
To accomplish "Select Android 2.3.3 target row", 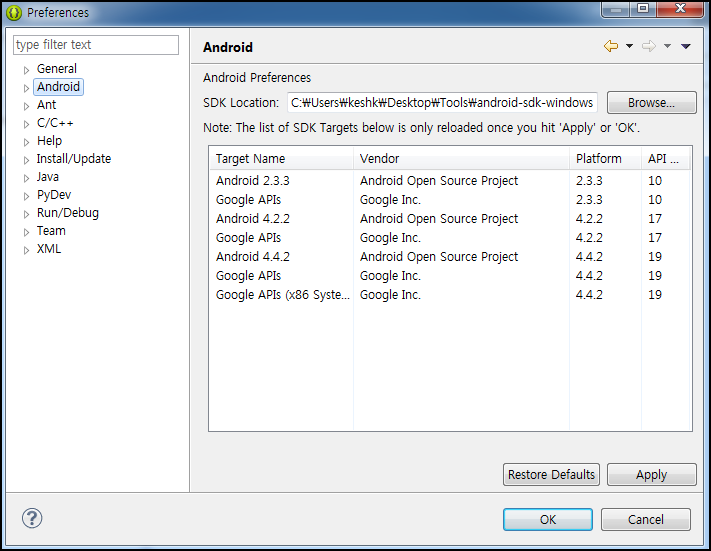I will click(x=450, y=180).
